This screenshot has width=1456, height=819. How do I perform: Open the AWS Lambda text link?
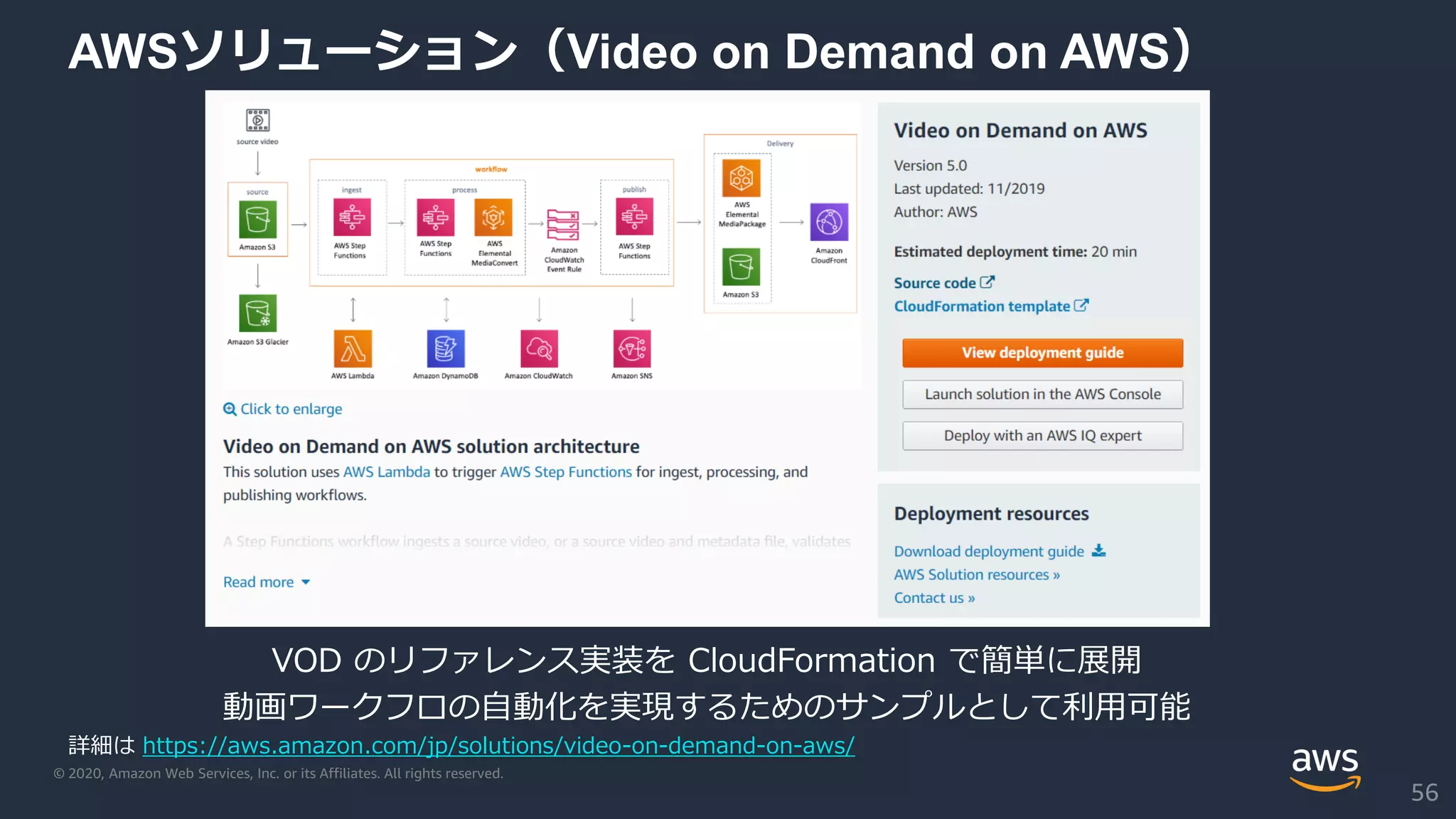tap(387, 472)
